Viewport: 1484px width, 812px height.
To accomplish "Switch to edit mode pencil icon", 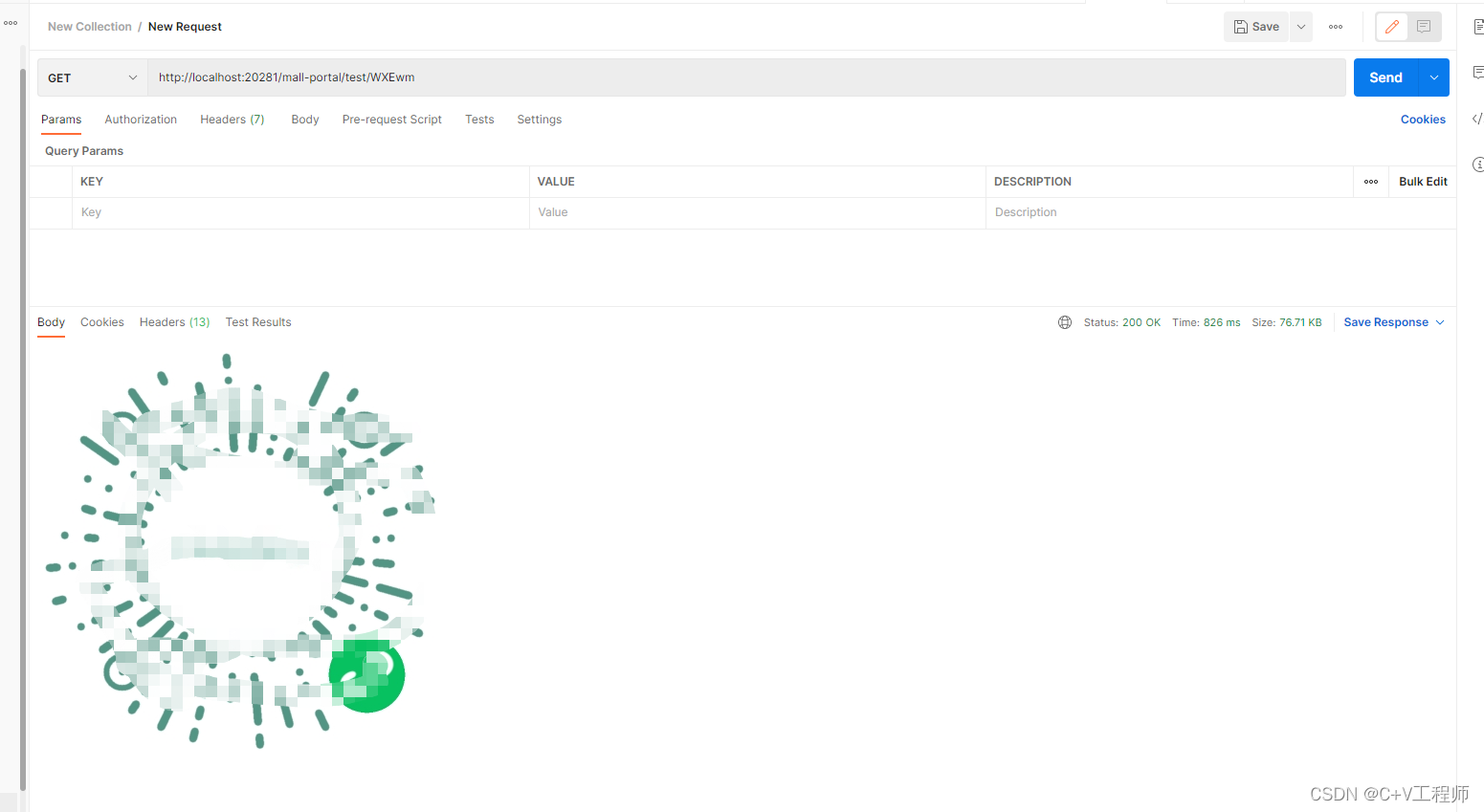I will pos(1392,27).
